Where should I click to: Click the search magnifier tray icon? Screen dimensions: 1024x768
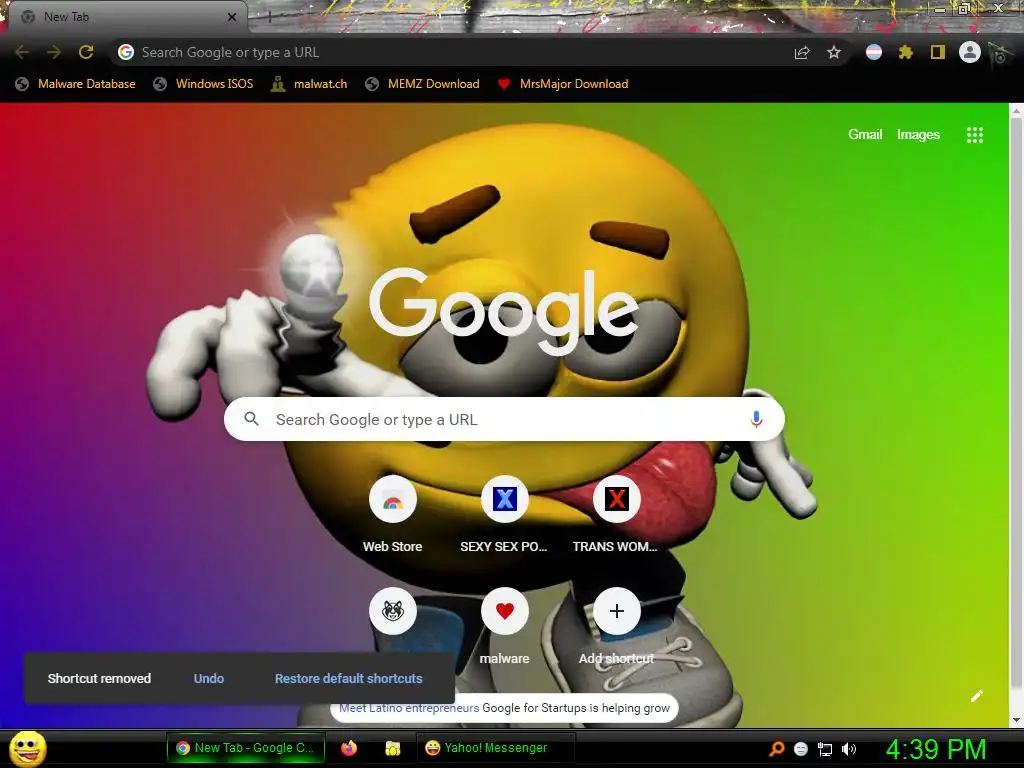[776, 749]
